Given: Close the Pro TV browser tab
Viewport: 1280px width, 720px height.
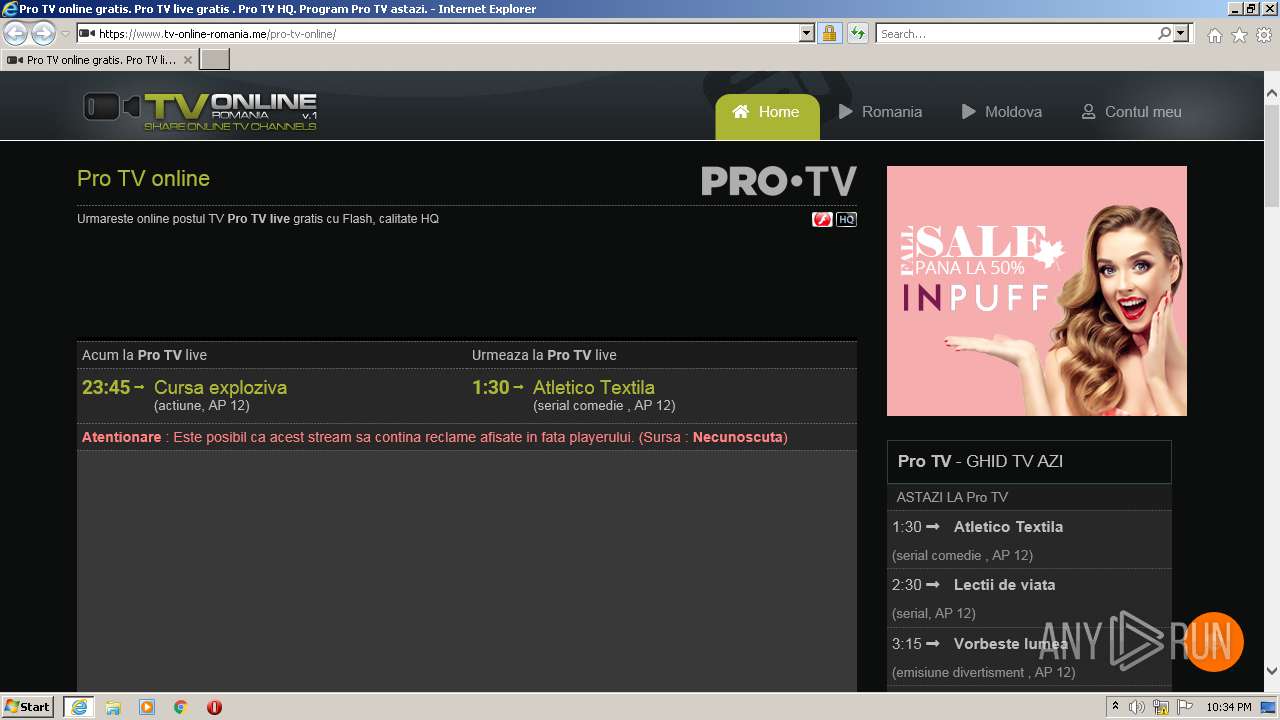Looking at the screenshot, I should click(x=187, y=60).
